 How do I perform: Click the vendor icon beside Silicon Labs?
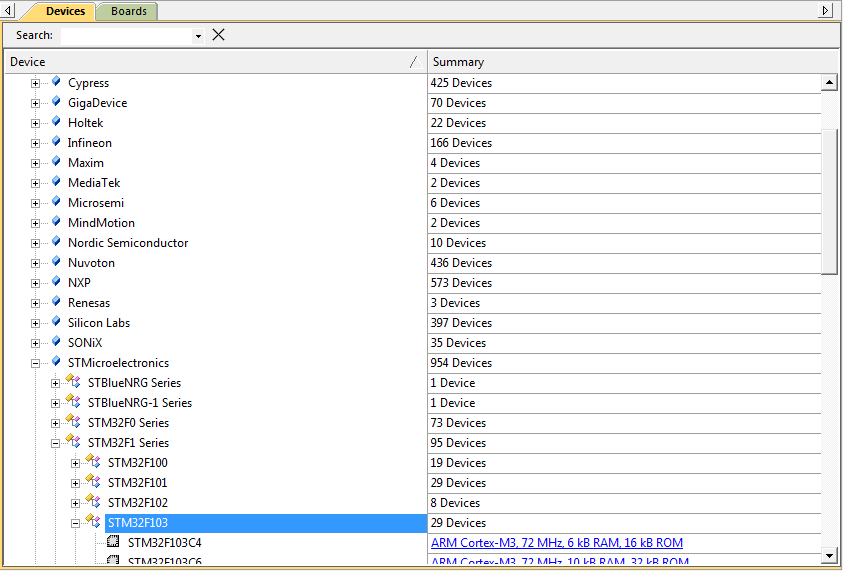(56, 322)
